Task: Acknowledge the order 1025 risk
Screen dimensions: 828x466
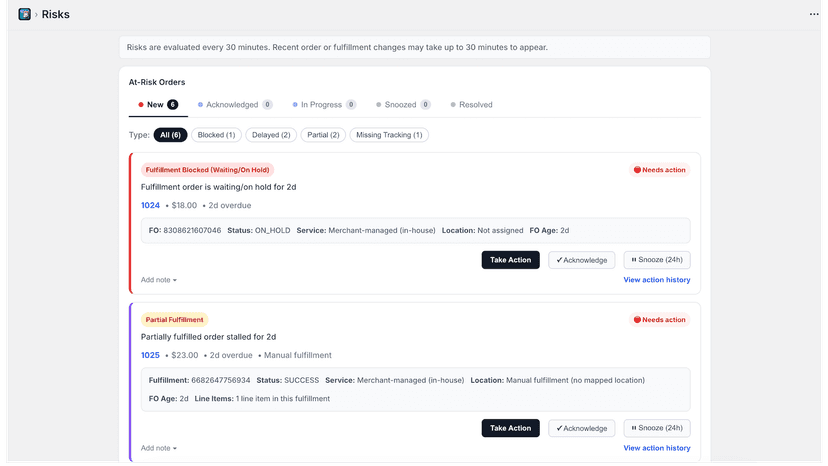Action: coord(581,428)
